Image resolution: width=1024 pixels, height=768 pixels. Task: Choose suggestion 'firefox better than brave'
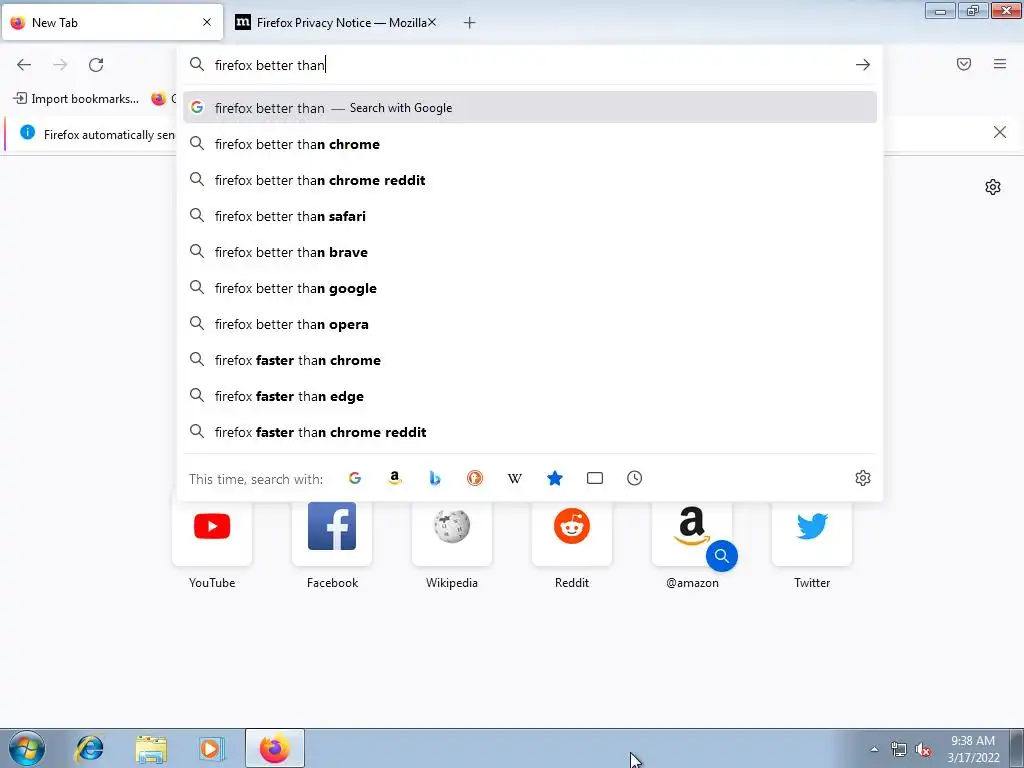point(530,251)
